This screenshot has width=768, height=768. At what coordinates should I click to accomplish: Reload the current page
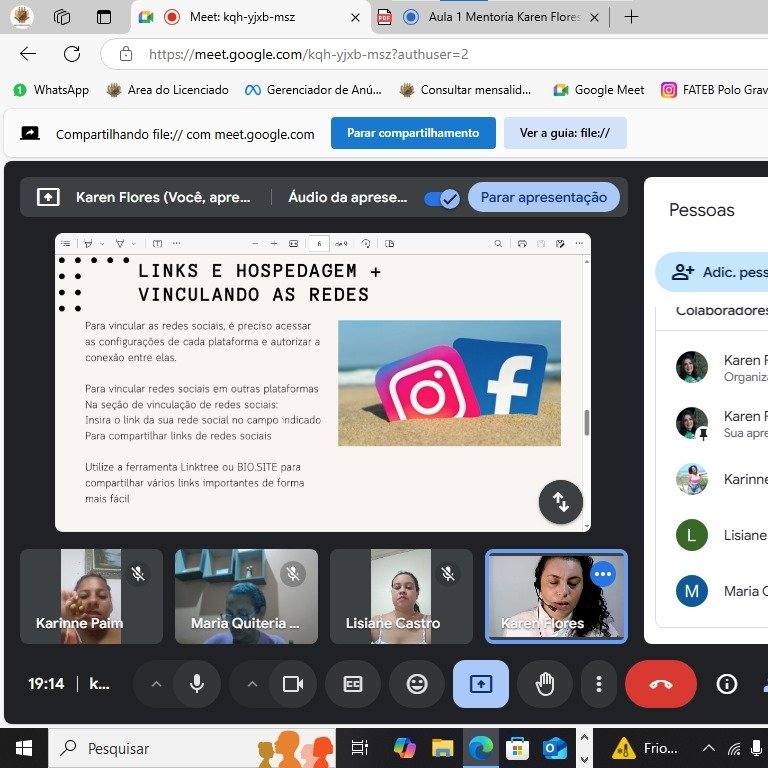pos(72,53)
